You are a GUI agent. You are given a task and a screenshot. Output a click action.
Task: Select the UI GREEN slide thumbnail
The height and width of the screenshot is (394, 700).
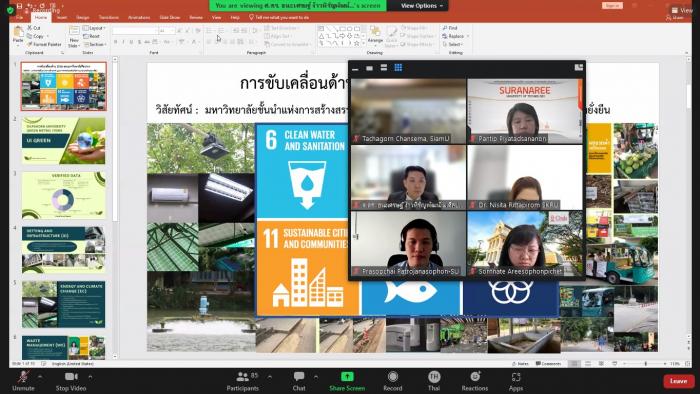point(64,141)
